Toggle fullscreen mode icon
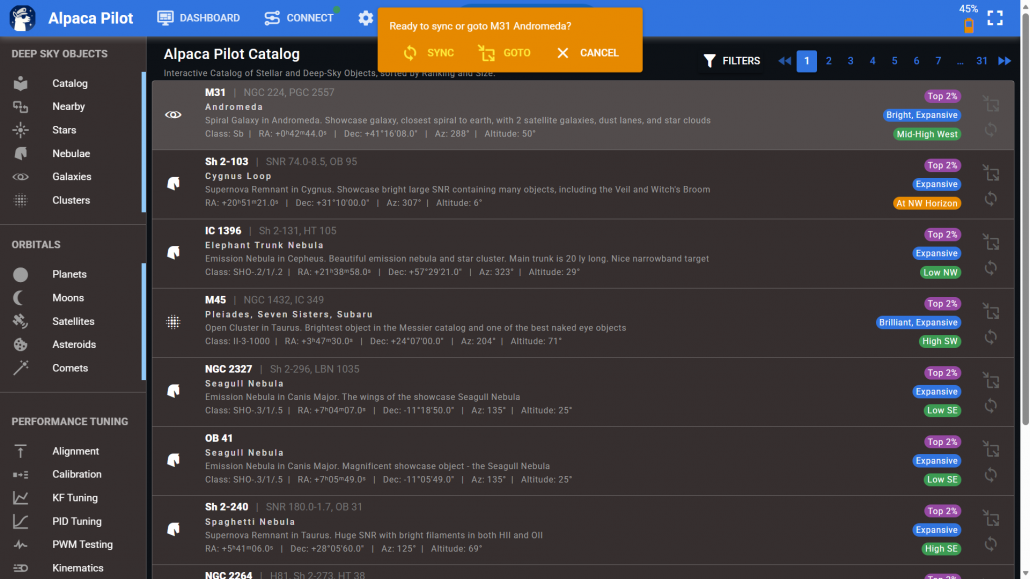The image size is (1030, 579). pos(995,18)
